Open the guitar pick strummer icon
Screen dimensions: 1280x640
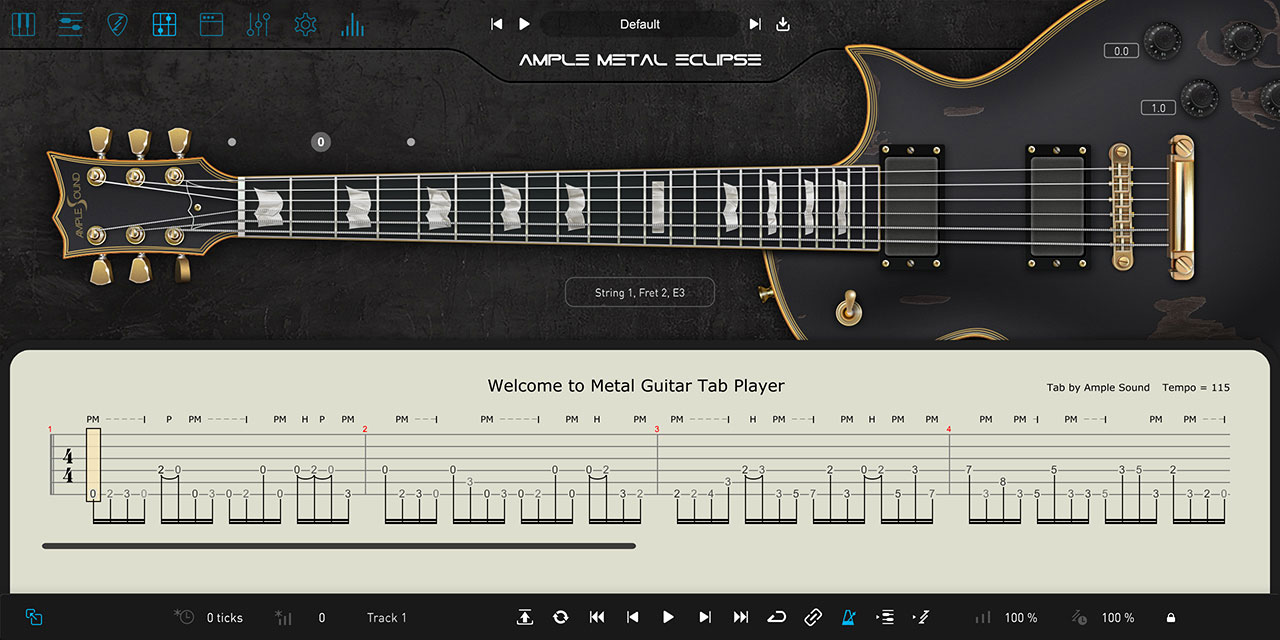click(x=117, y=24)
